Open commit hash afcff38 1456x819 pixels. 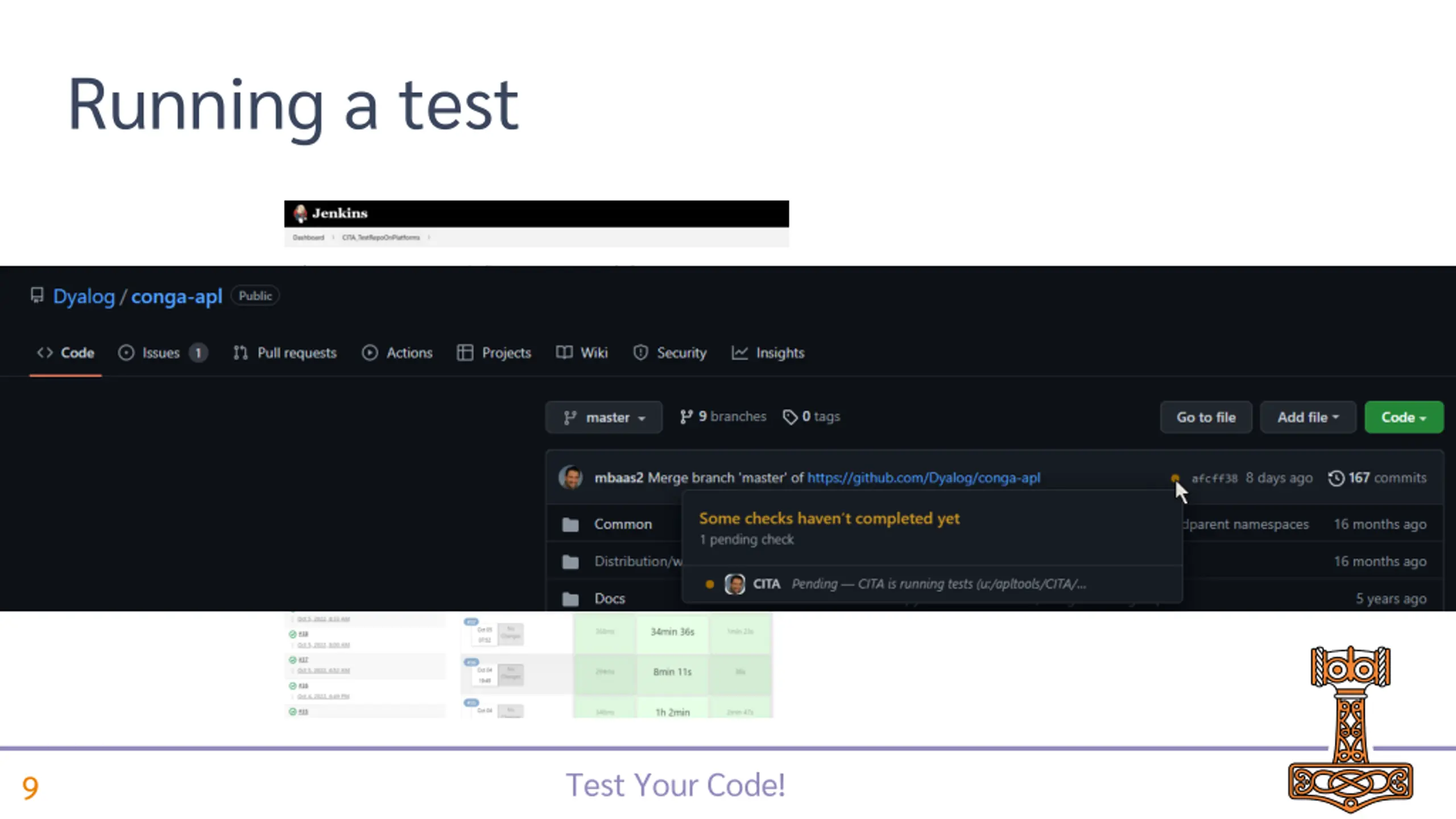1214,478
